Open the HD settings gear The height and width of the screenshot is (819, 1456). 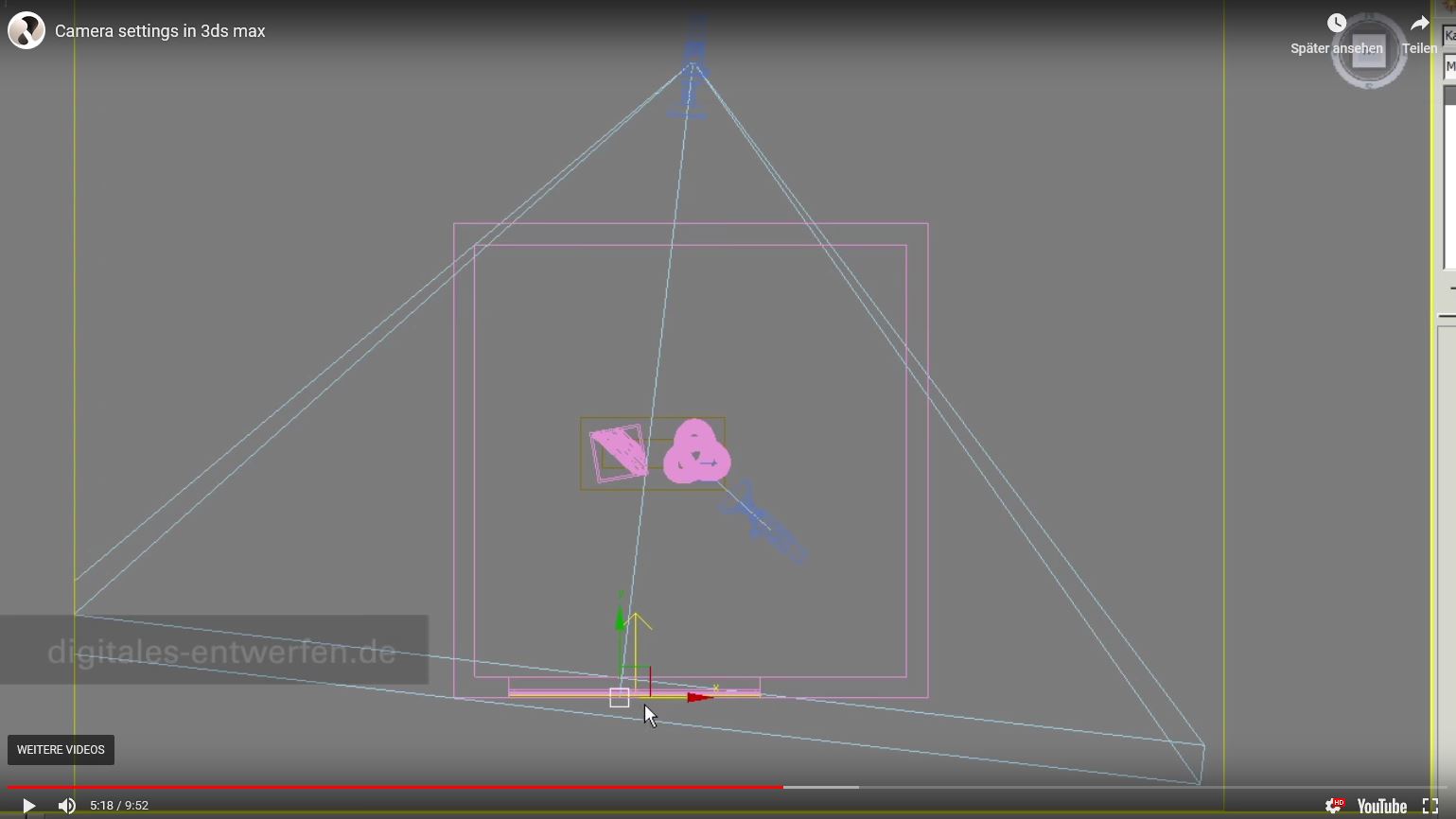tap(1334, 806)
